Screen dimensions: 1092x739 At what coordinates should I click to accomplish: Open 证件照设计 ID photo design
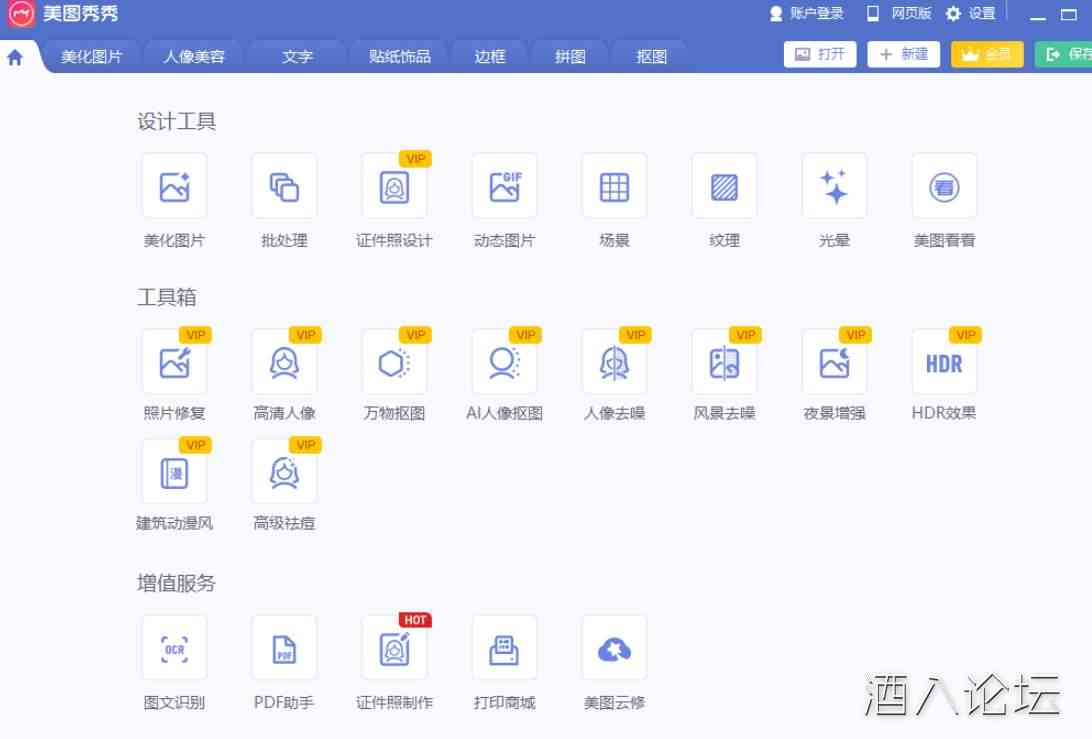(x=394, y=187)
